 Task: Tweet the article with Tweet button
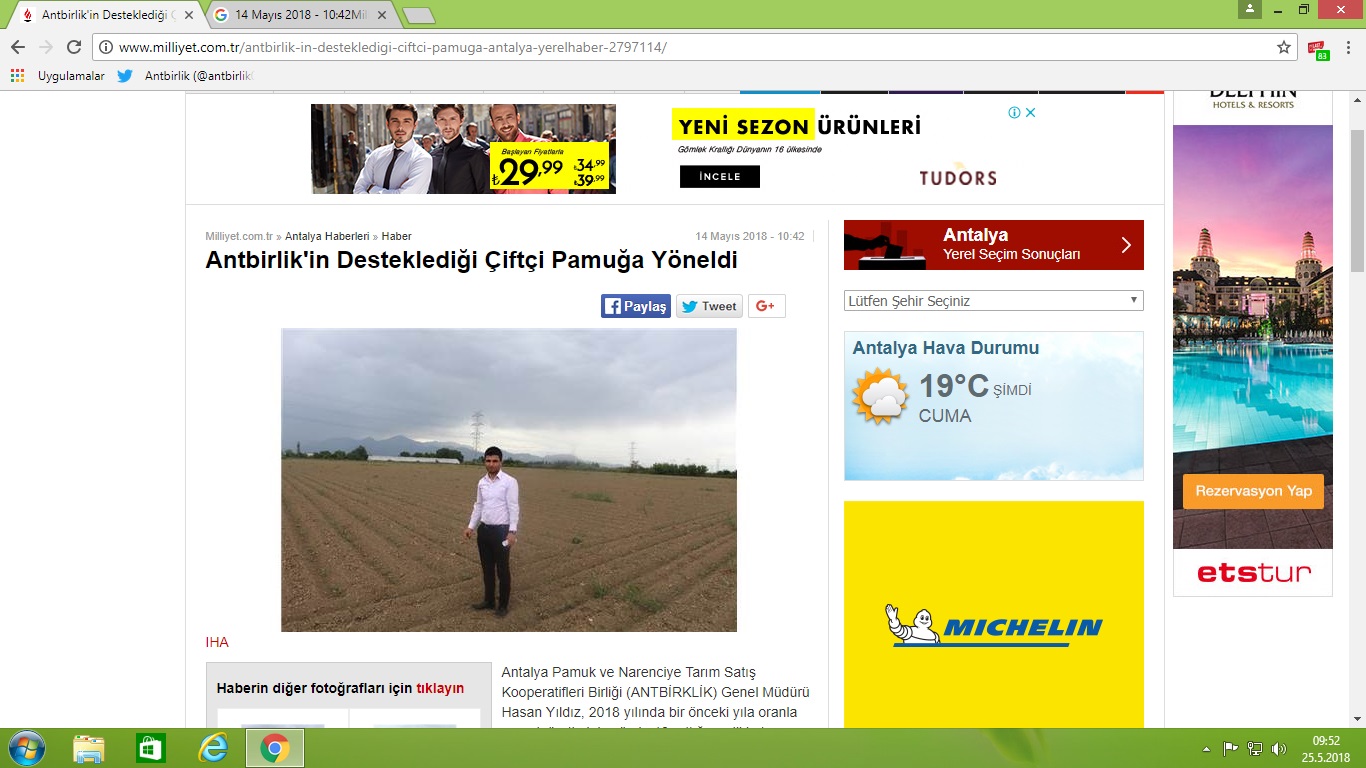pyautogui.click(x=709, y=306)
